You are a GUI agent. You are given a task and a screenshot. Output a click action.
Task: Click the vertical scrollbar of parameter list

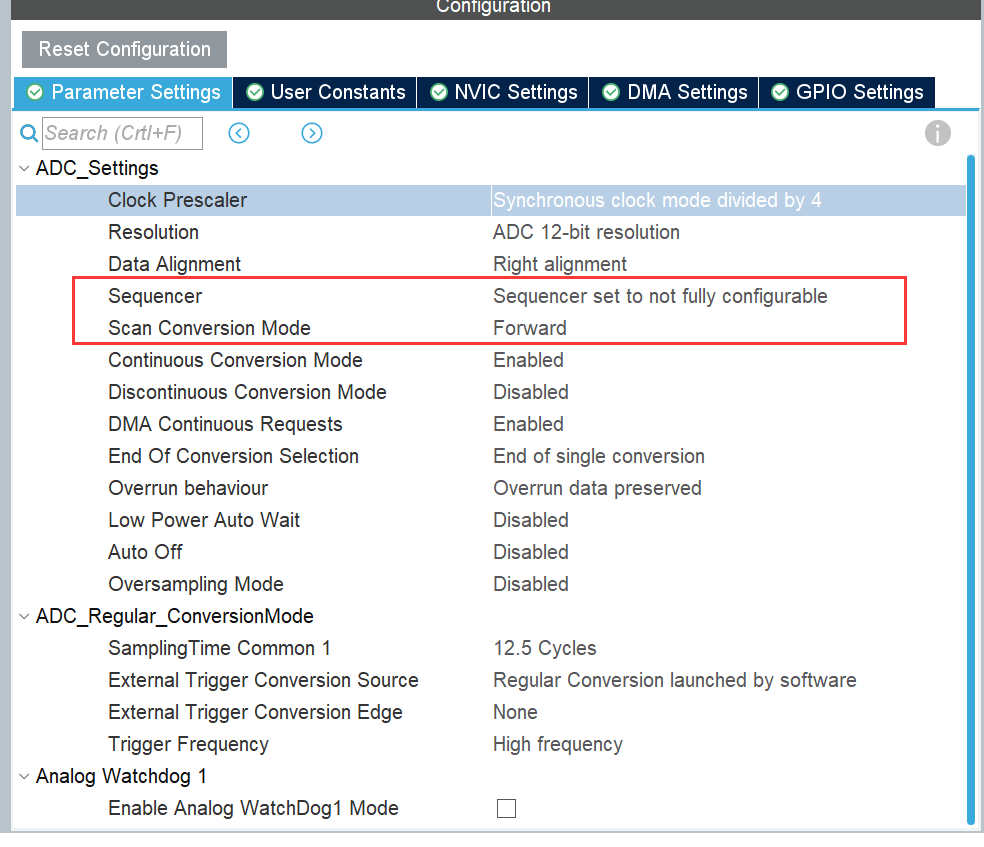970,489
